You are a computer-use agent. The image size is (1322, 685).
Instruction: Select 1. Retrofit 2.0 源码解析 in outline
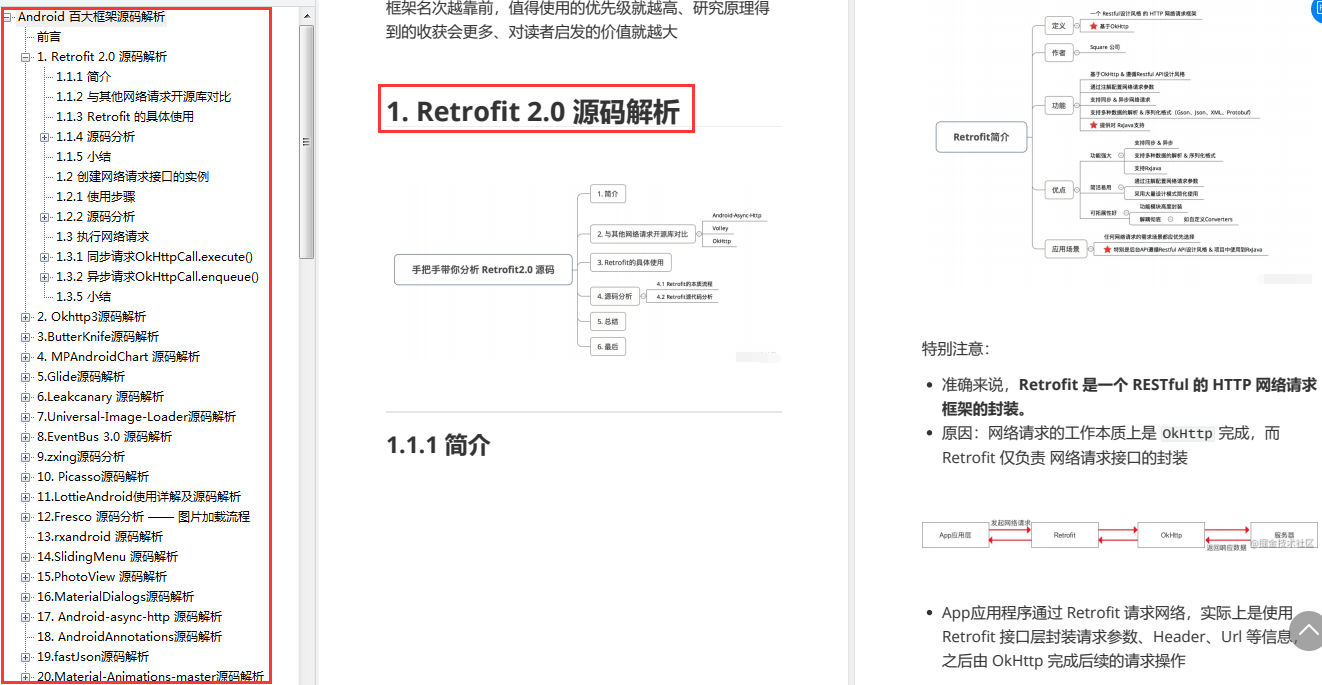tap(102, 57)
